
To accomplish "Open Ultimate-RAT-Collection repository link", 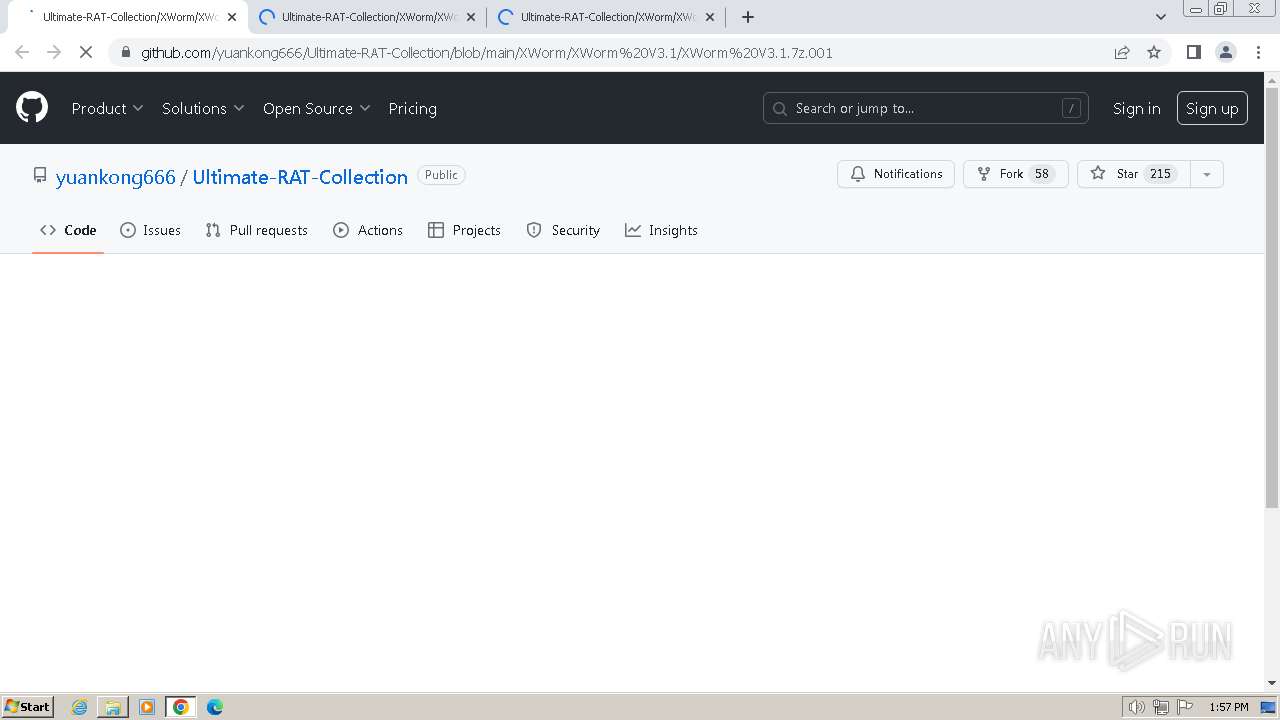I will pyautogui.click(x=300, y=177).
